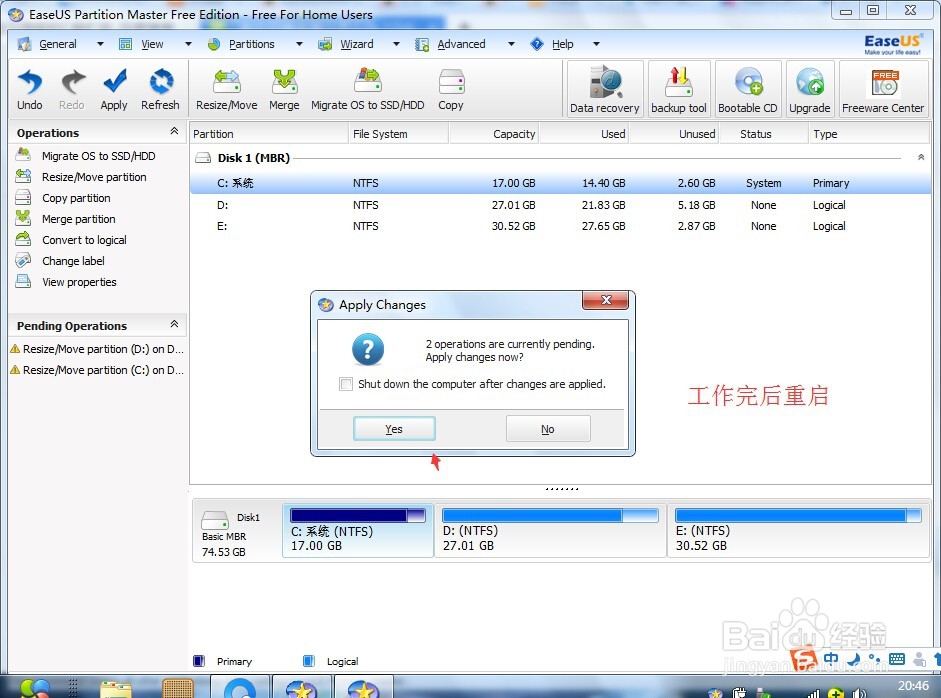The width and height of the screenshot is (941, 698).
Task: Select the C: partition row
Action: click(561, 183)
